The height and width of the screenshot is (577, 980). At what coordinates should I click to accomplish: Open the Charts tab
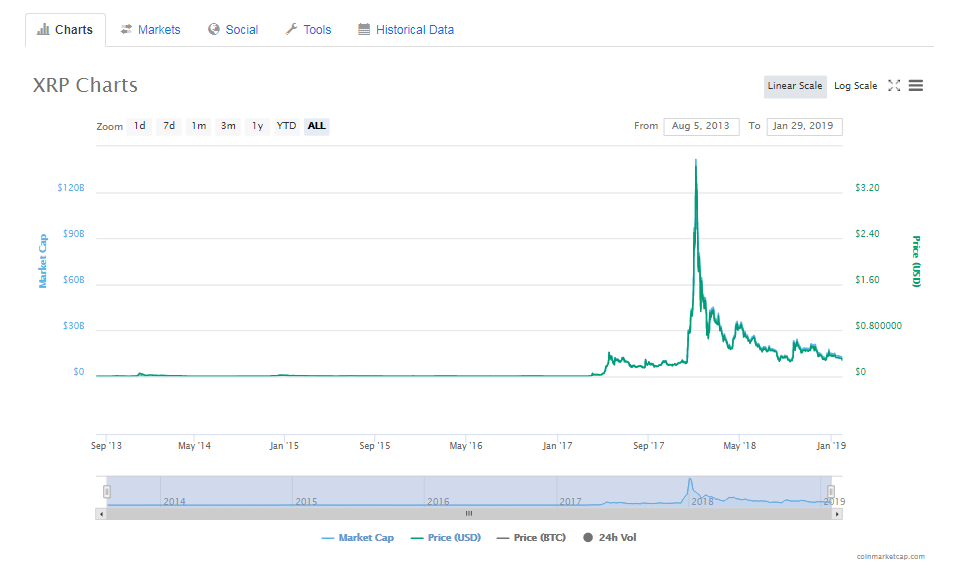coord(65,29)
